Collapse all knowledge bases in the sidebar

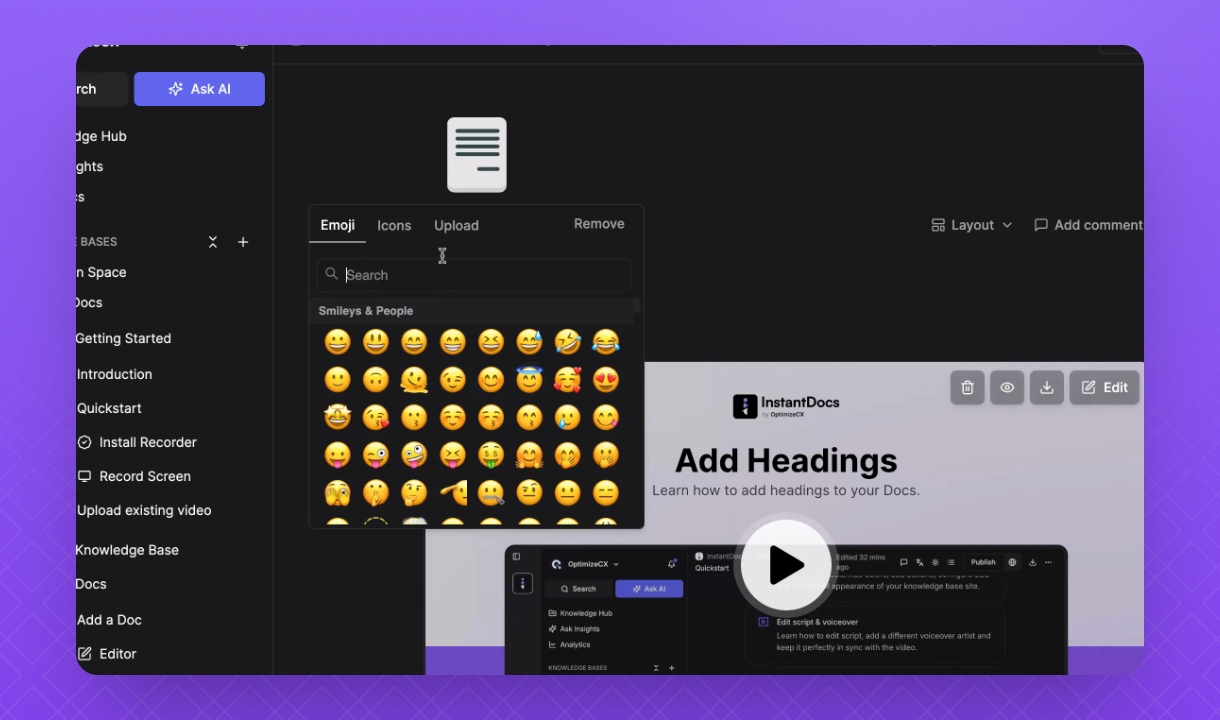pos(213,242)
